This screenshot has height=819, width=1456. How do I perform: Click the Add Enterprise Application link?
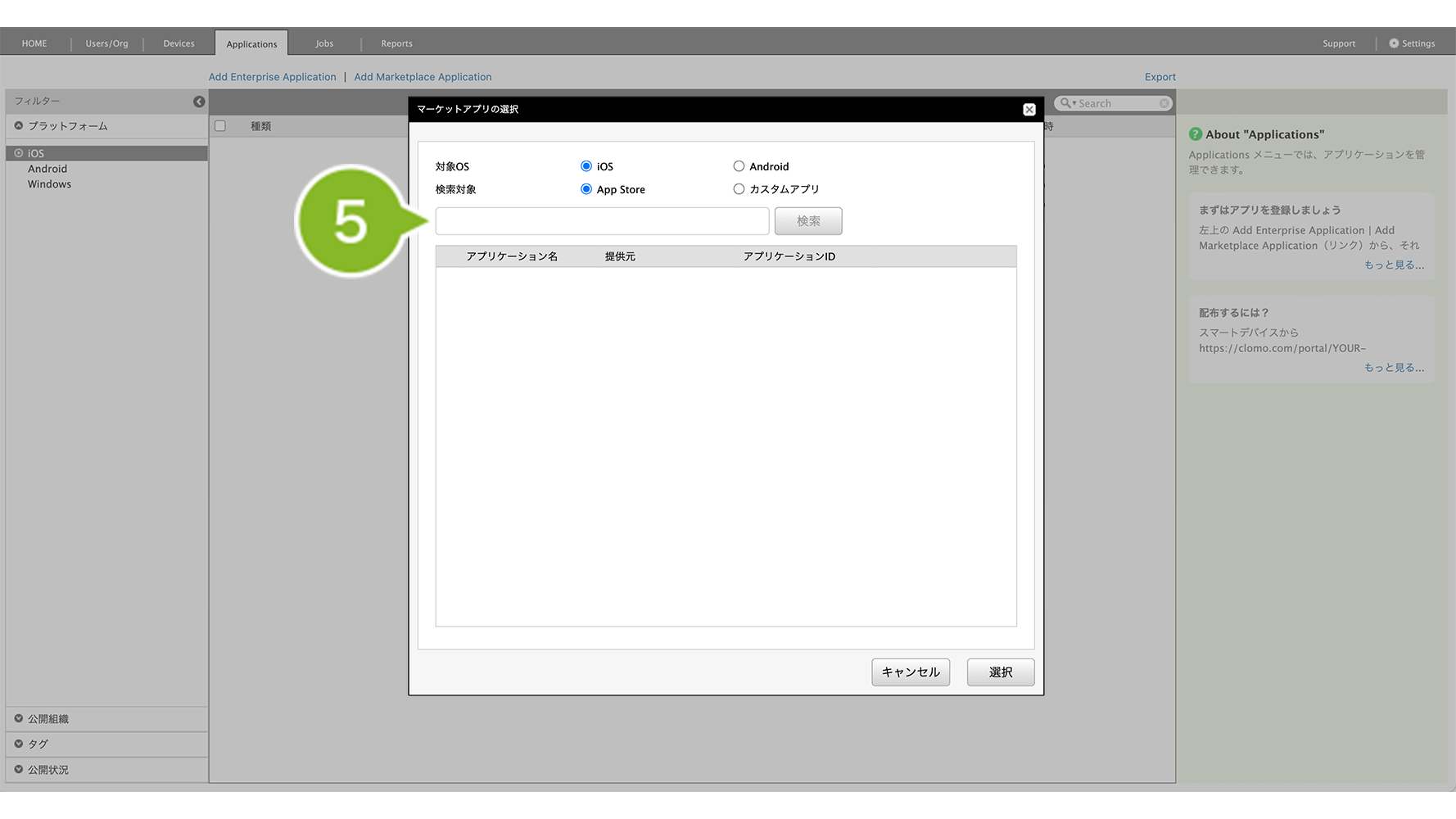(272, 77)
